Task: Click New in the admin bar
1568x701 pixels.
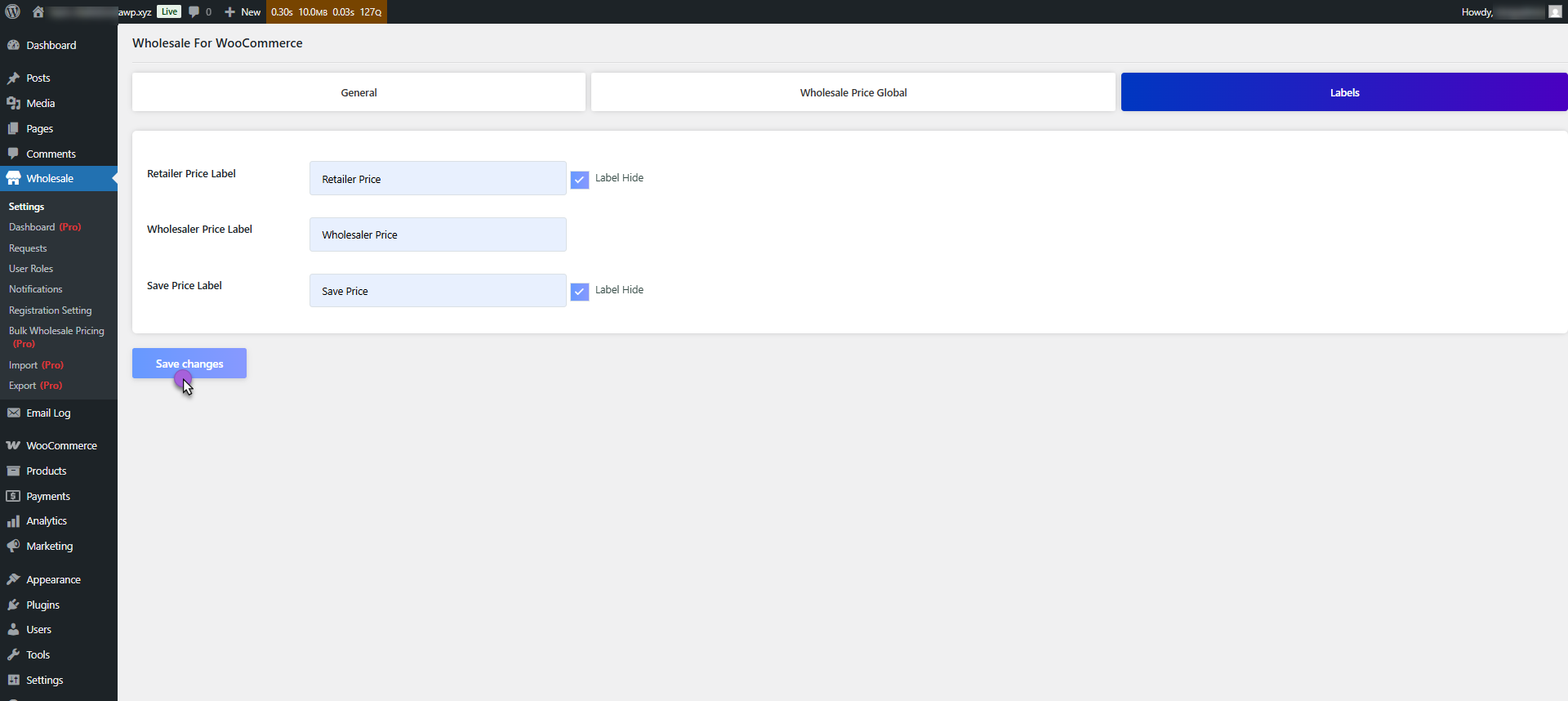Action: point(251,11)
